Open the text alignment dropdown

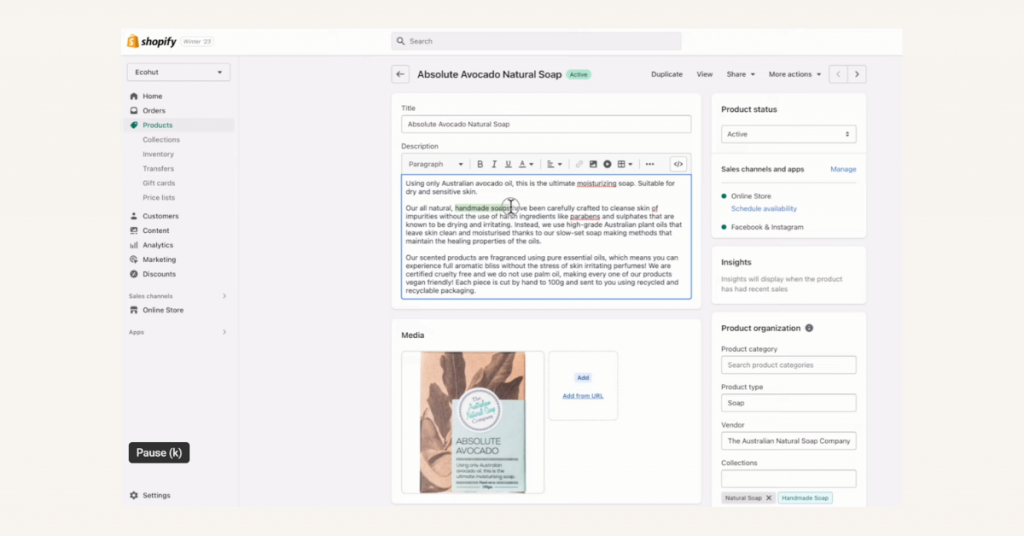point(554,165)
